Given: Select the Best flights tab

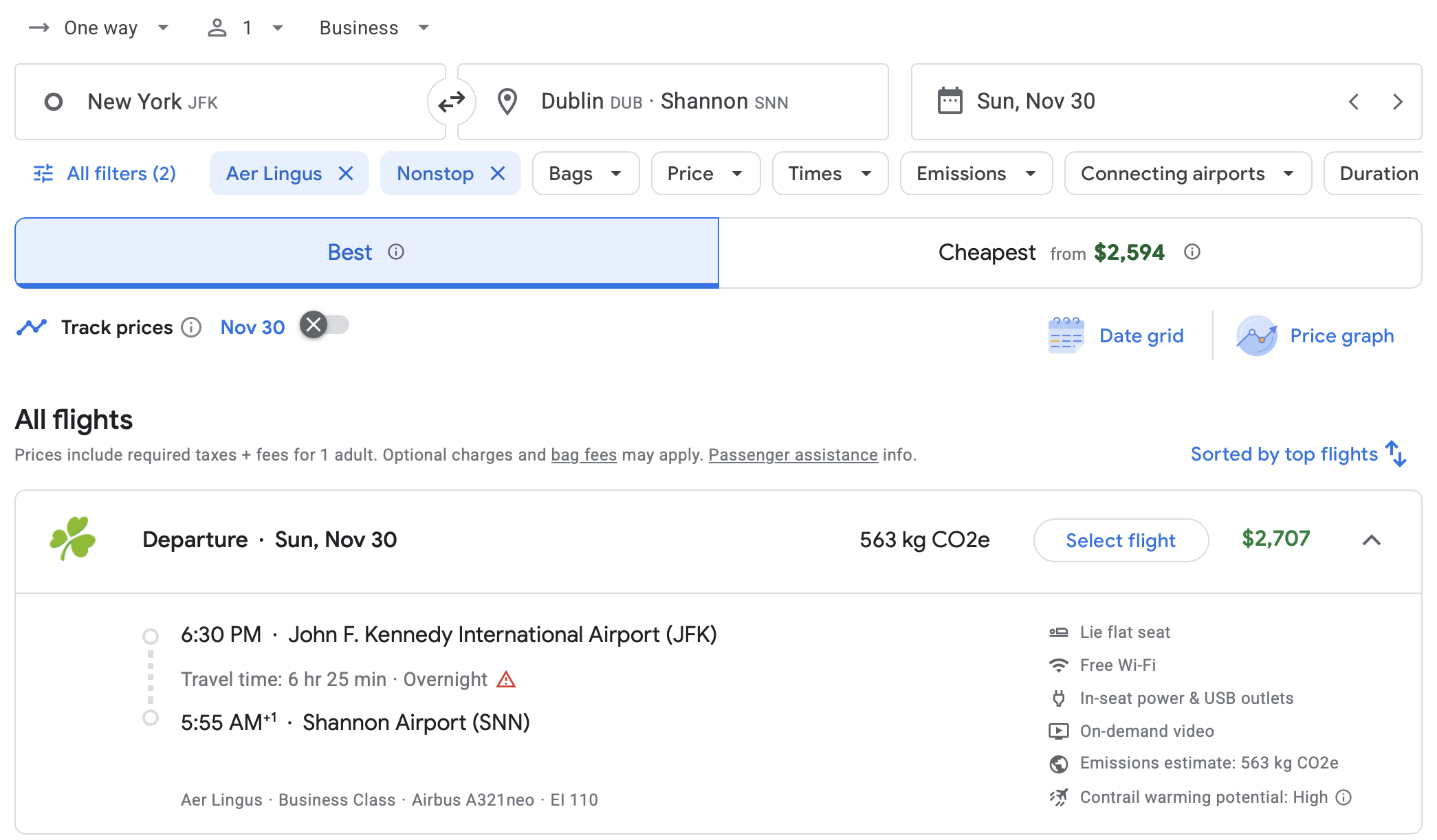Looking at the screenshot, I should pyautogui.click(x=366, y=252).
